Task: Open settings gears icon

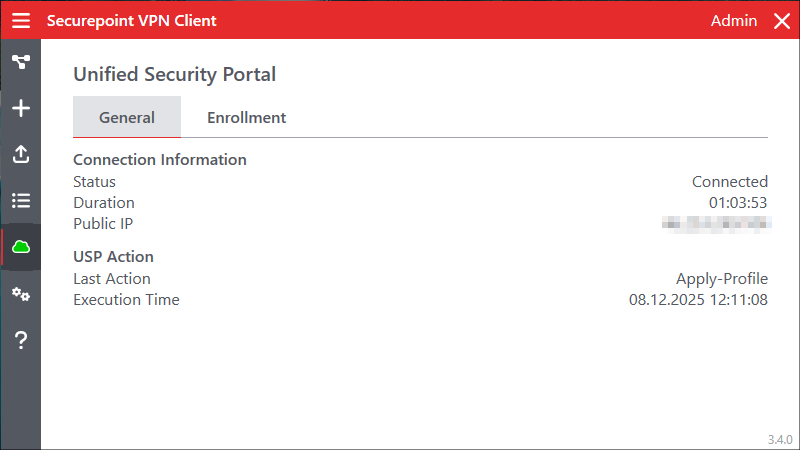Action: (x=21, y=294)
